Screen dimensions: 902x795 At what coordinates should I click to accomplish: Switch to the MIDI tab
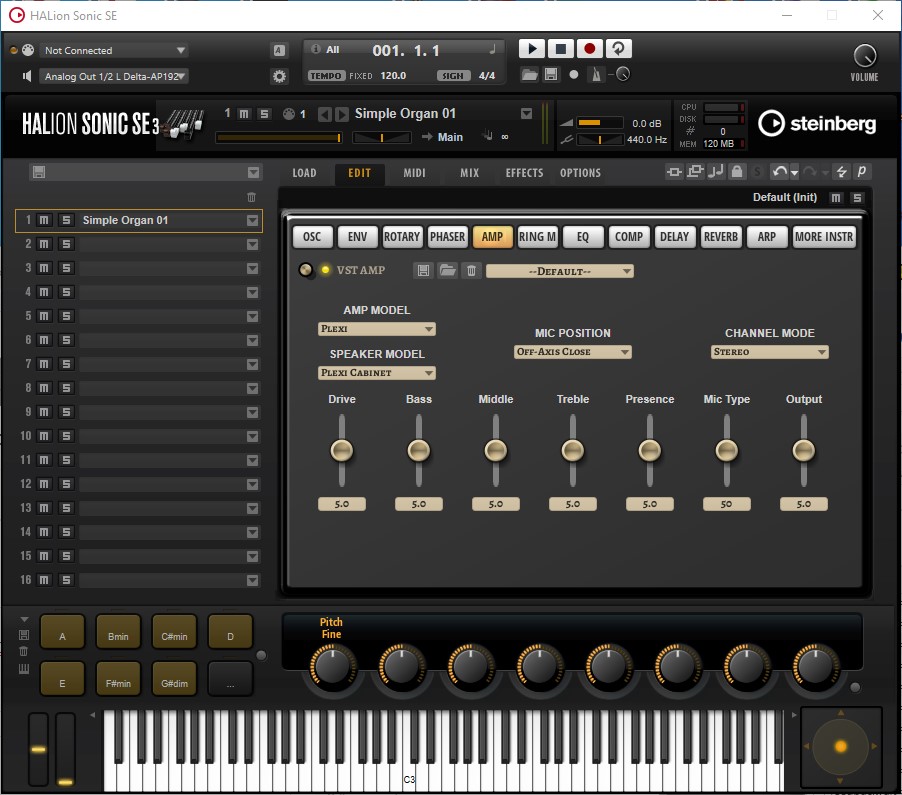tap(414, 173)
